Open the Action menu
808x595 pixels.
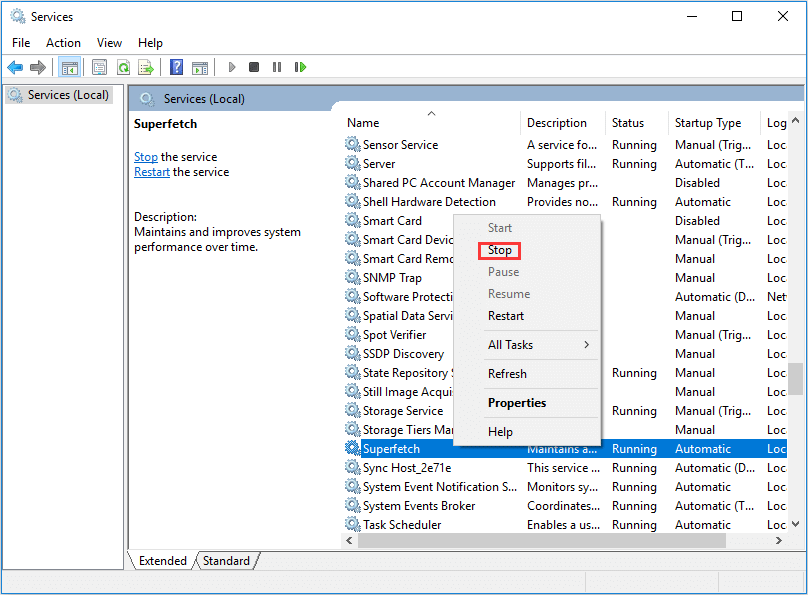[63, 42]
